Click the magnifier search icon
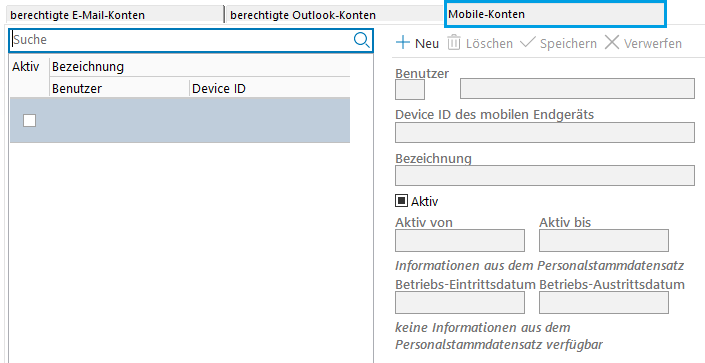 (361, 40)
